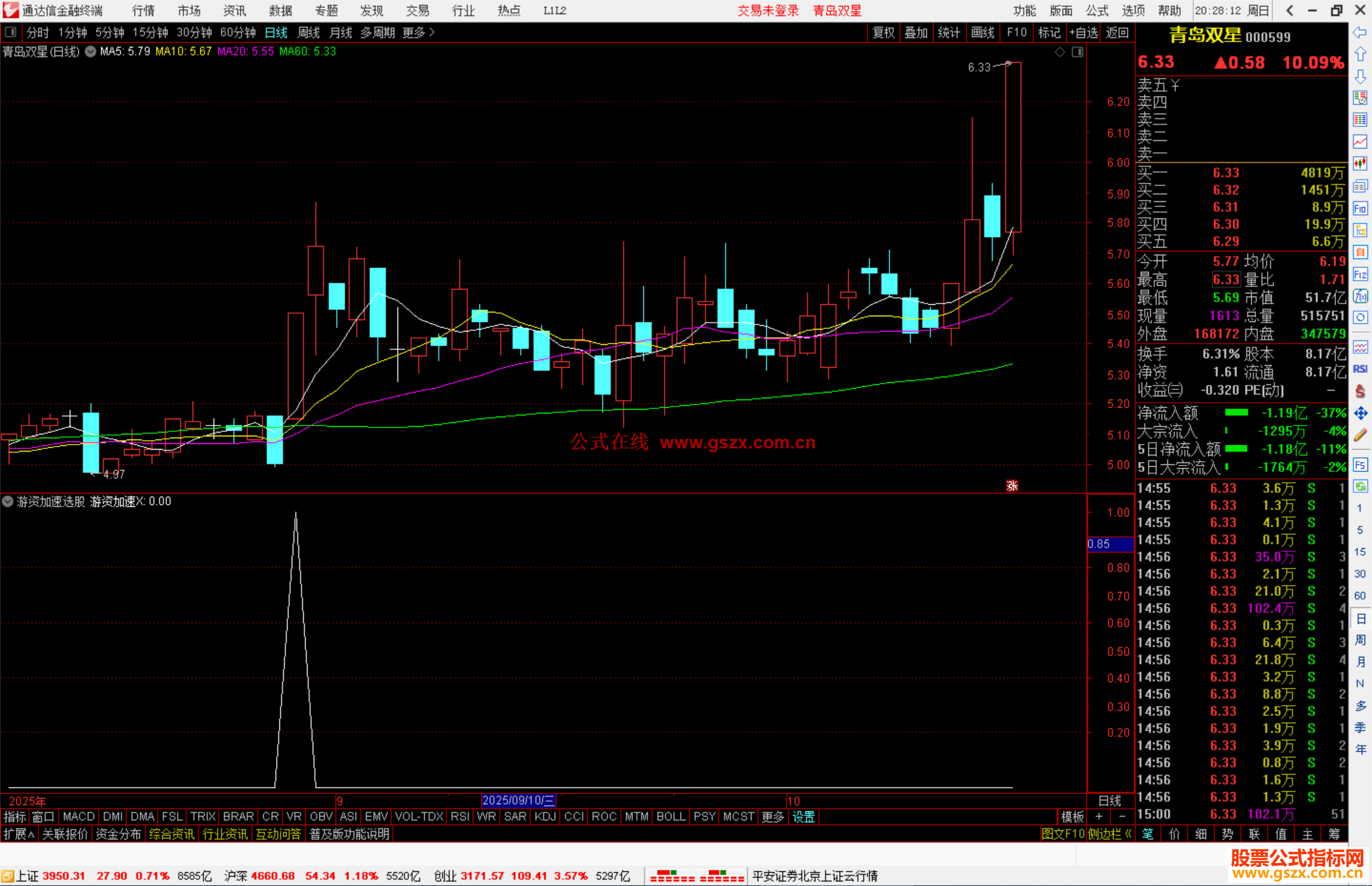This screenshot has width=1372, height=886.
Task: Toggle the 游资加速选股 indicator round button
Action: (8, 501)
